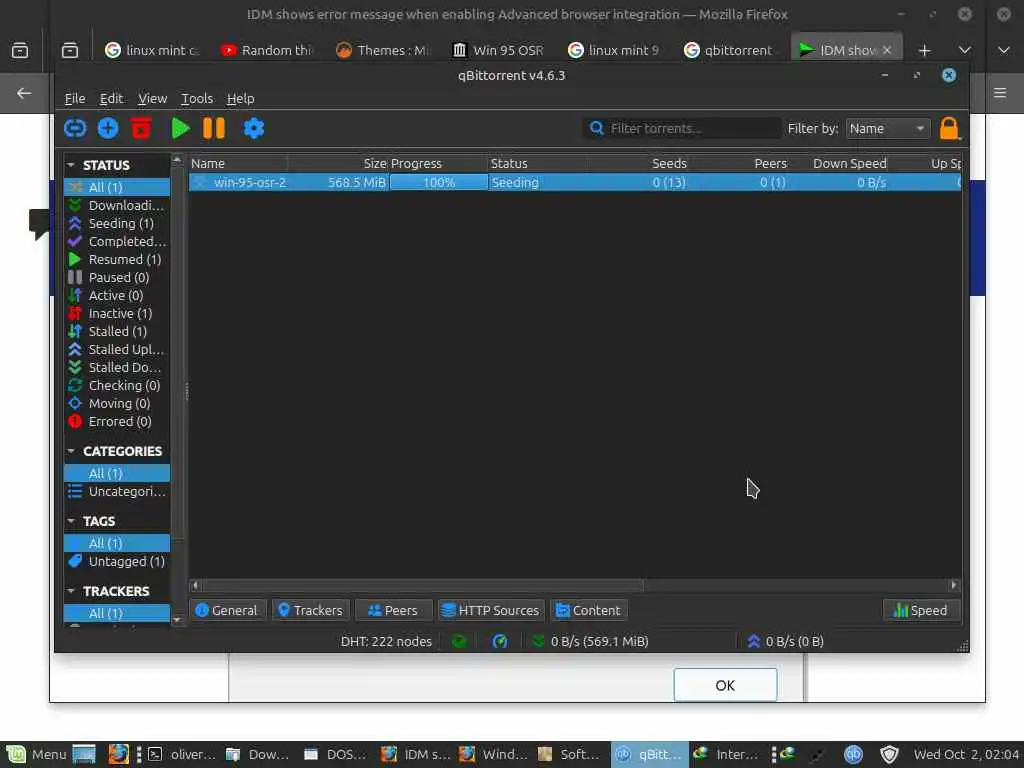This screenshot has height=768, width=1024.
Task: Open the Edit menu
Action: [111, 99]
